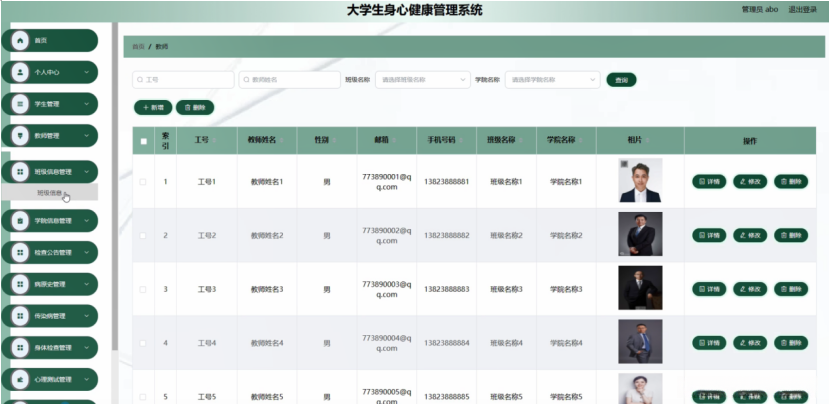
Task: Click the grid icon beside 检查公告管理
Action: pyautogui.click(x=20, y=253)
